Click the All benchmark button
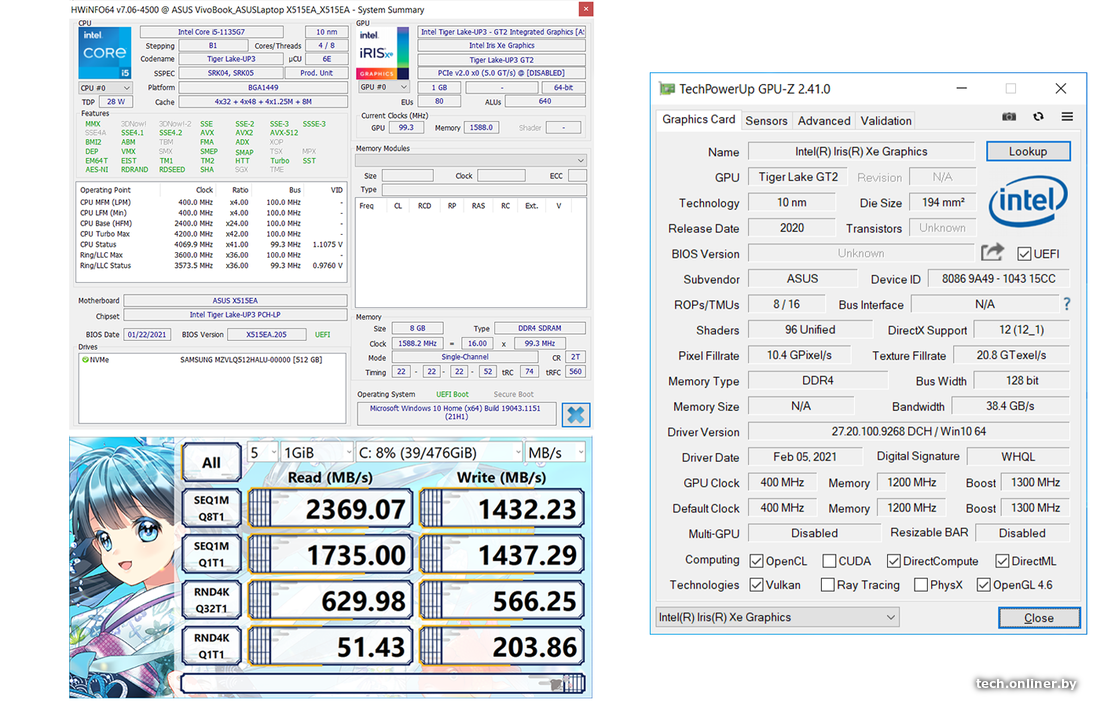Screen dimensions: 1100x707 [211, 462]
